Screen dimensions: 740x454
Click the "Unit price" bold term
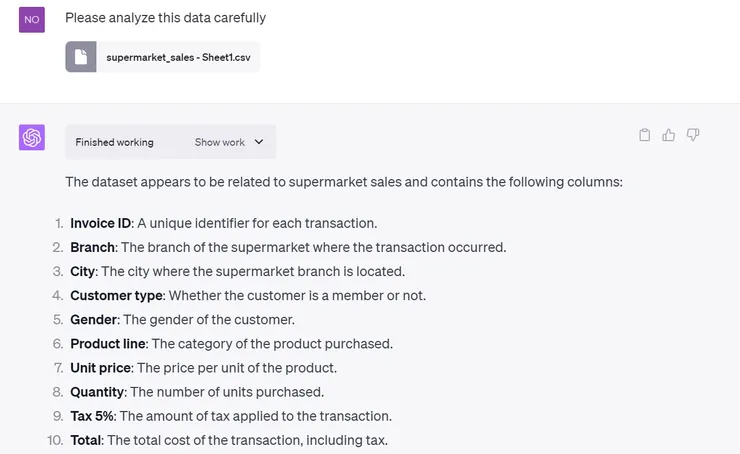click(x=100, y=368)
